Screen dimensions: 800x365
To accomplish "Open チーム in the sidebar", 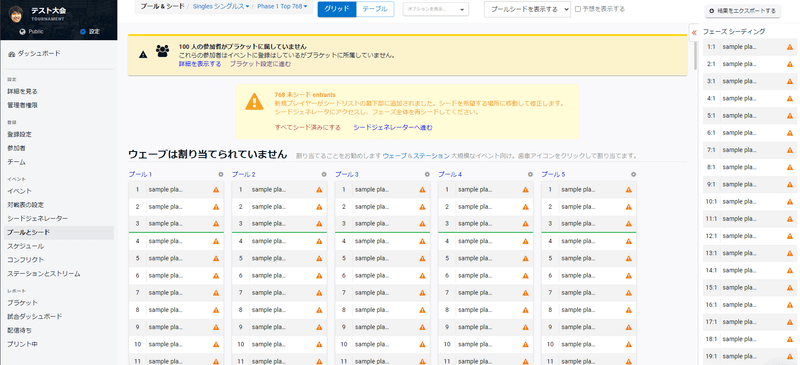I will click(16, 162).
